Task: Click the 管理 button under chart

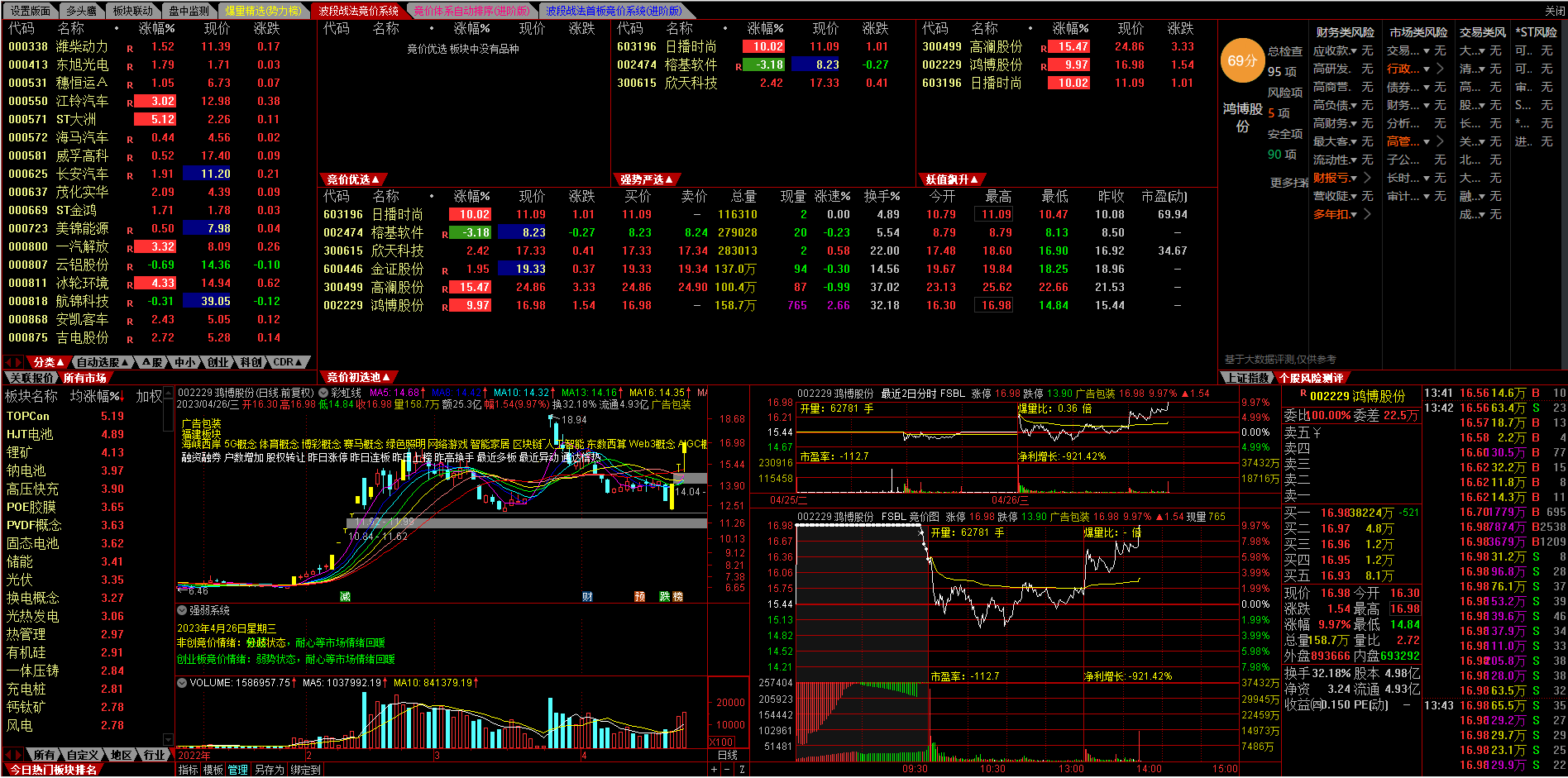Action: tap(238, 770)
